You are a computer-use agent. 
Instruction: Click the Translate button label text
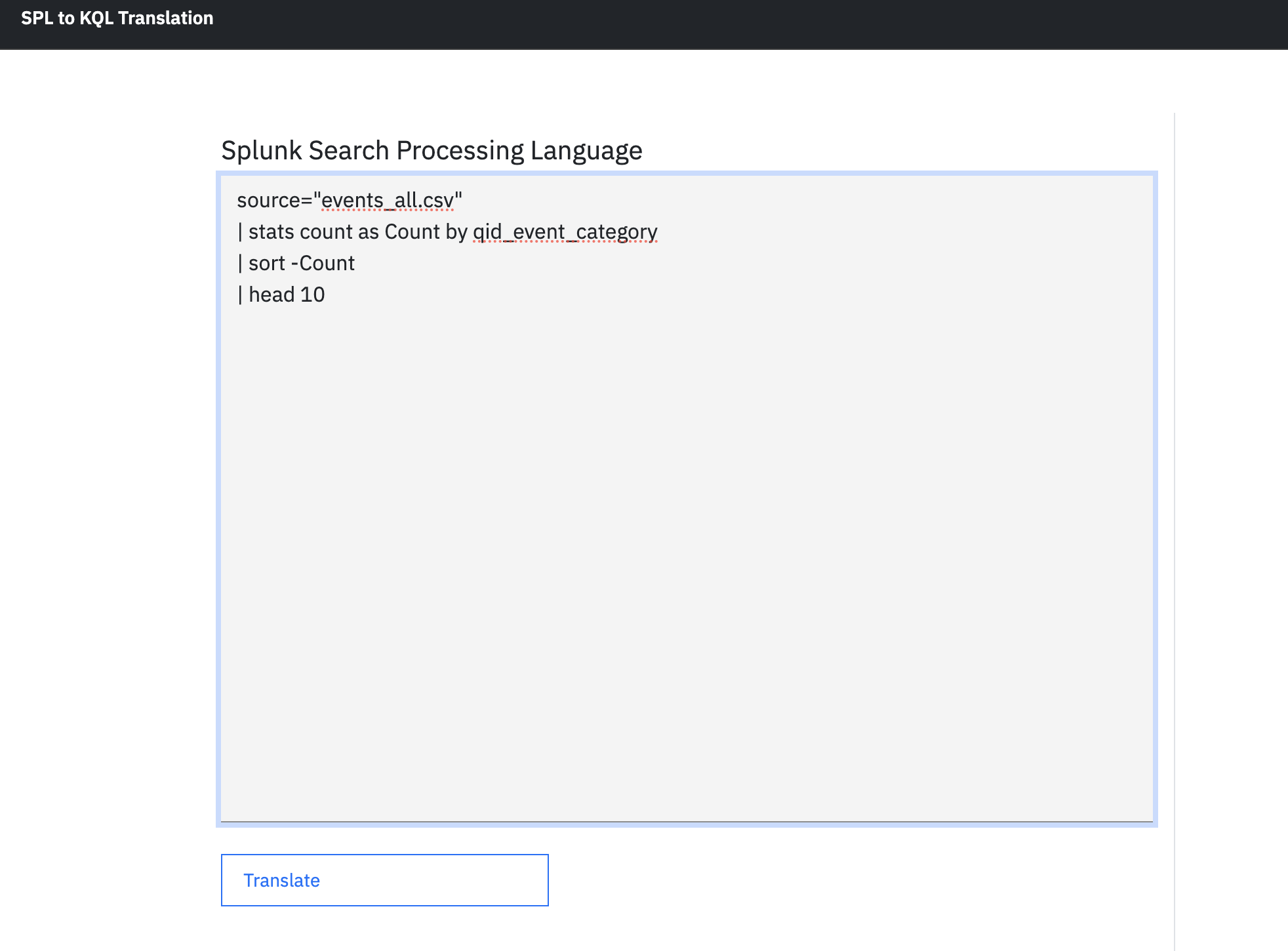pyautogui.click(x=282, y=880)
